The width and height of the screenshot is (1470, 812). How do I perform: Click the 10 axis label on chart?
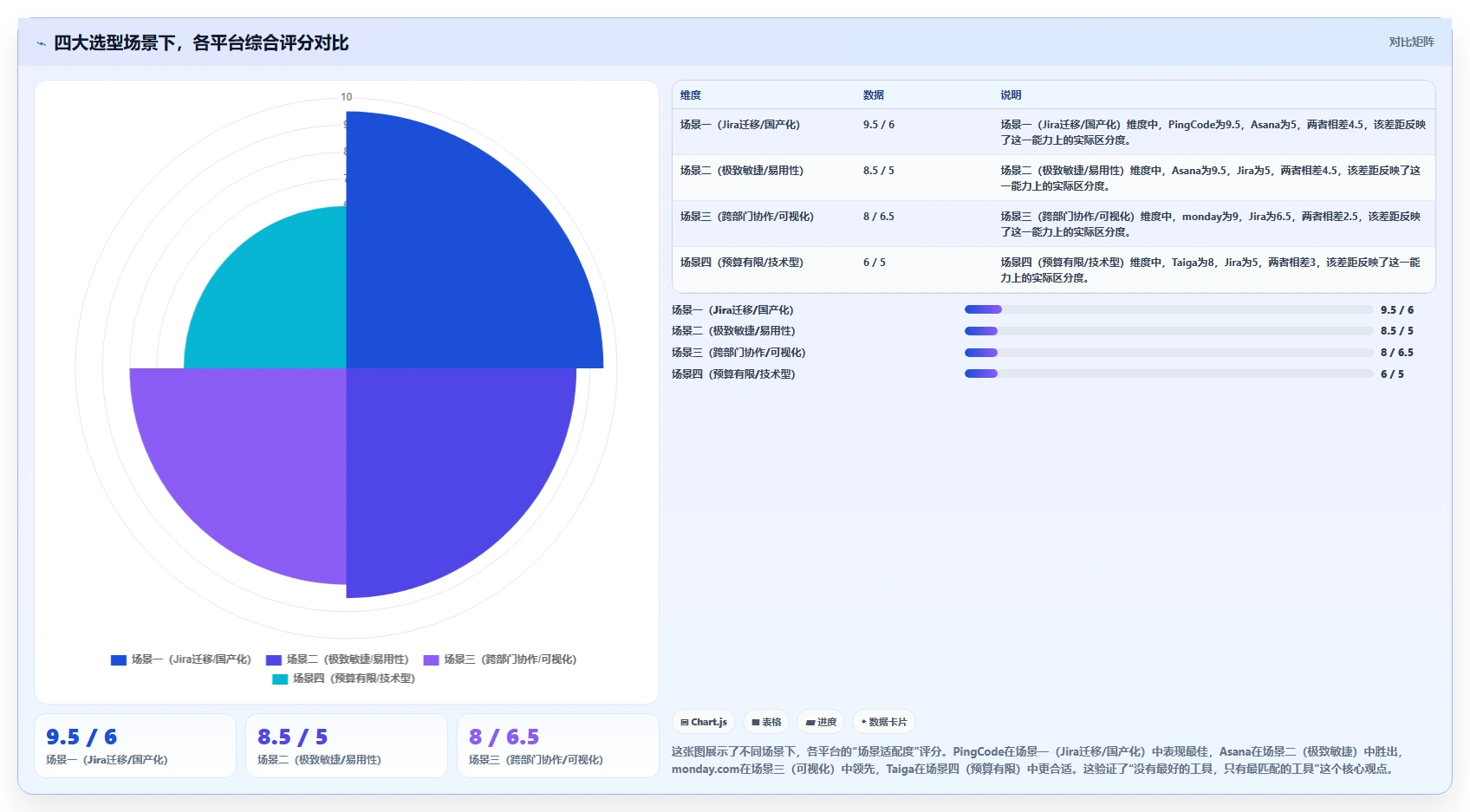[x=347, y=97]
